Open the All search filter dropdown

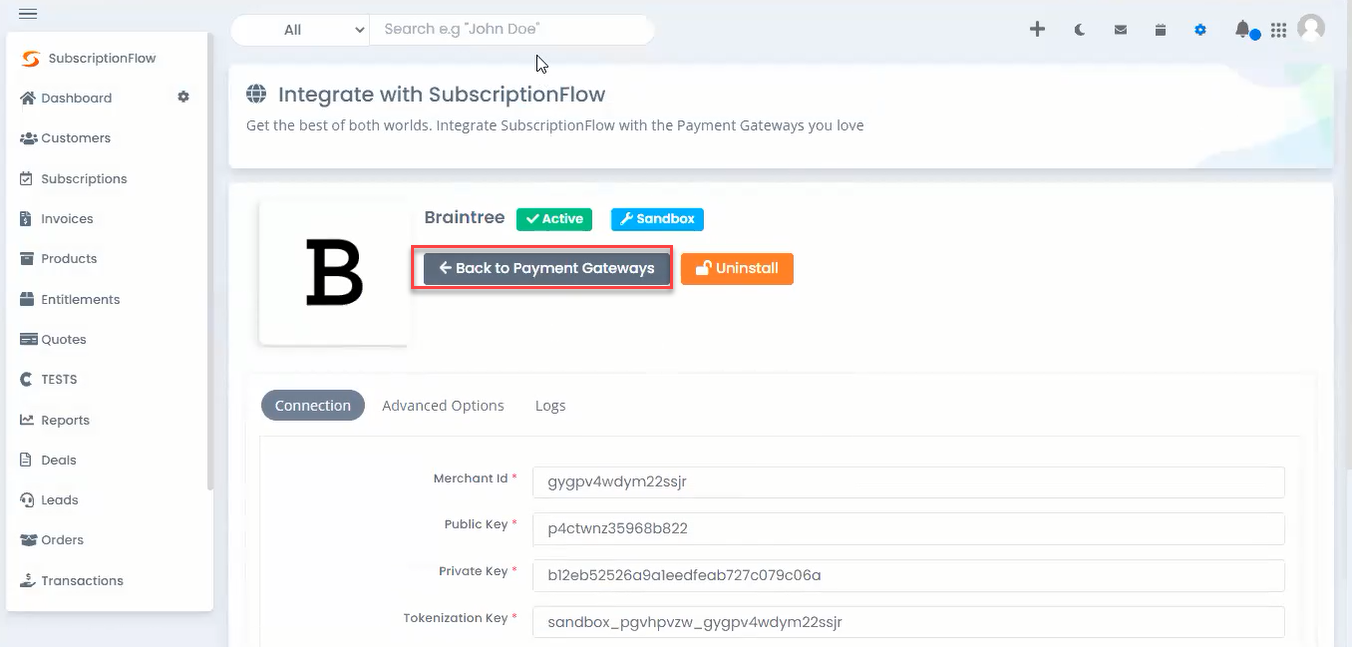click(301, 30)
